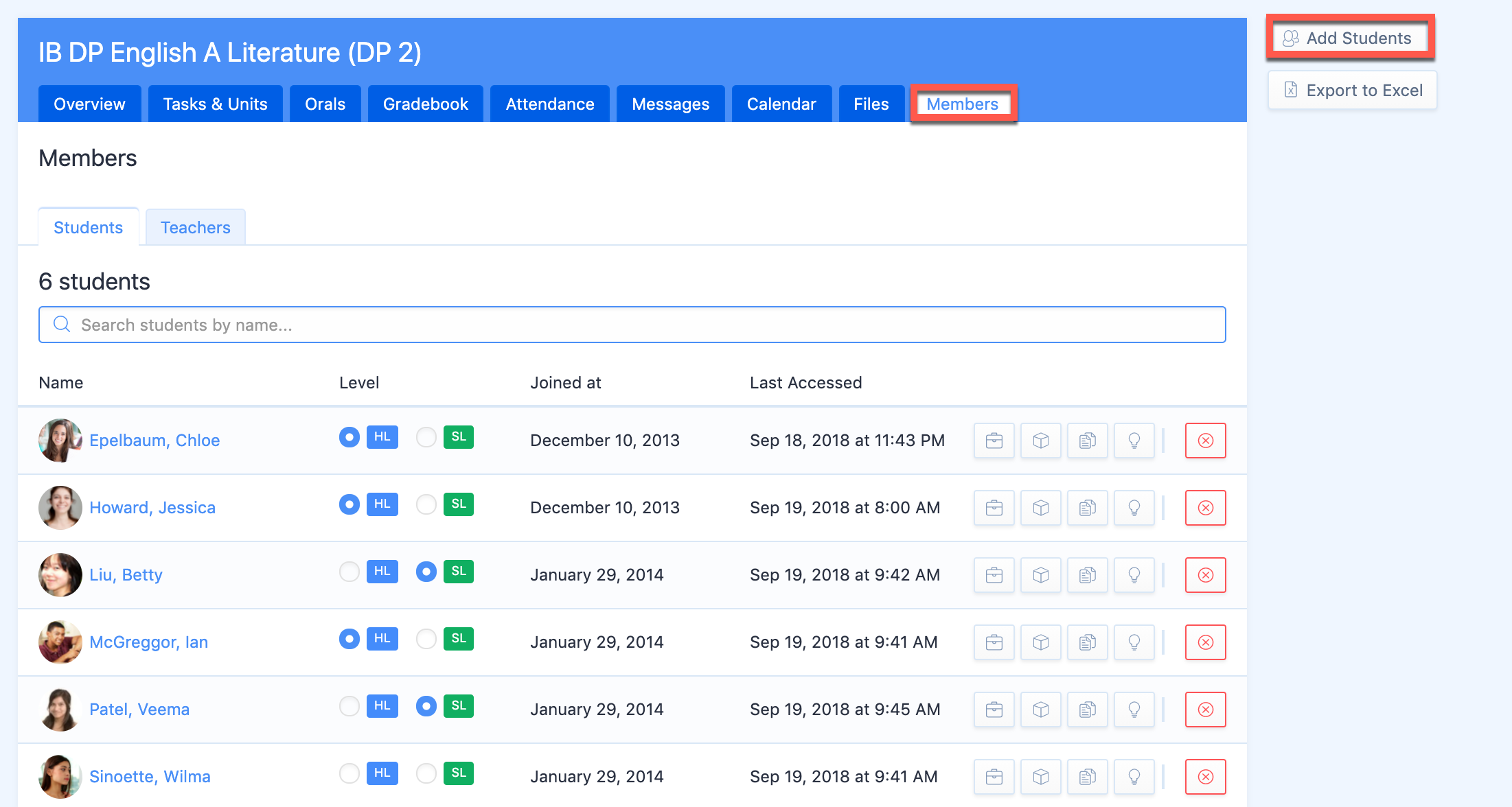
Task: Open the briefcase icon for McGreggor, Ian
Action: click(x=994, y=642)
